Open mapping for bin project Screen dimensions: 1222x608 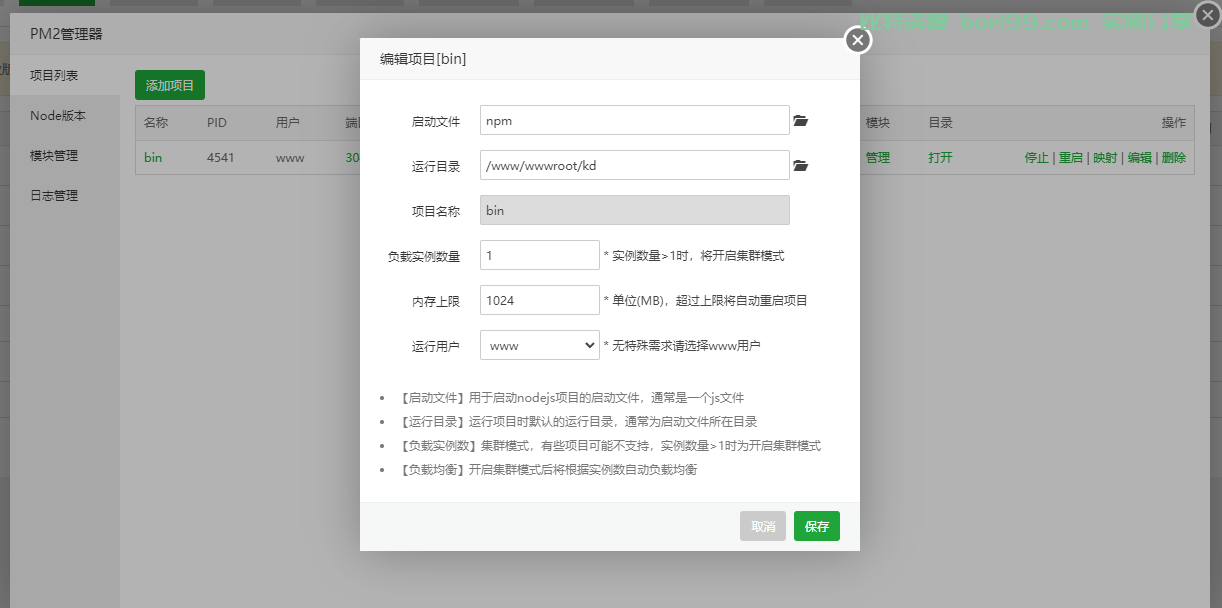point(1105,158)
